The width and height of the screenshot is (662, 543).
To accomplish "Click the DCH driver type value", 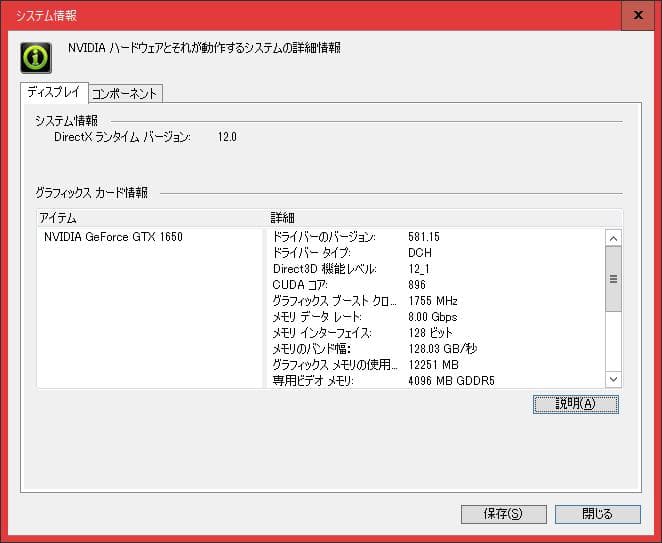I will pyautogui.click(x=420, y=252).
